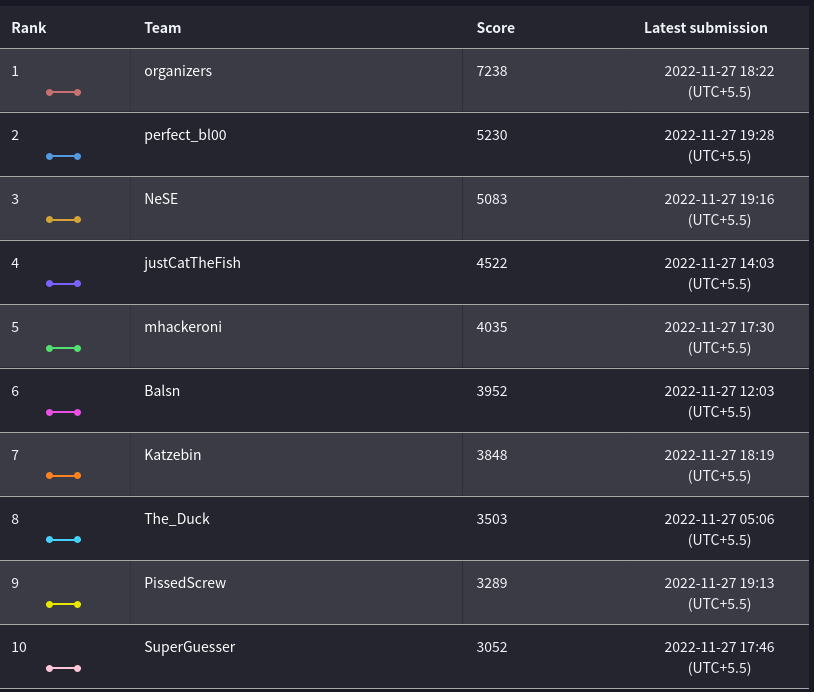Click the submission time 2022-11-27 12:03
The image size is (814, 692).
click(x=719, y=391)
